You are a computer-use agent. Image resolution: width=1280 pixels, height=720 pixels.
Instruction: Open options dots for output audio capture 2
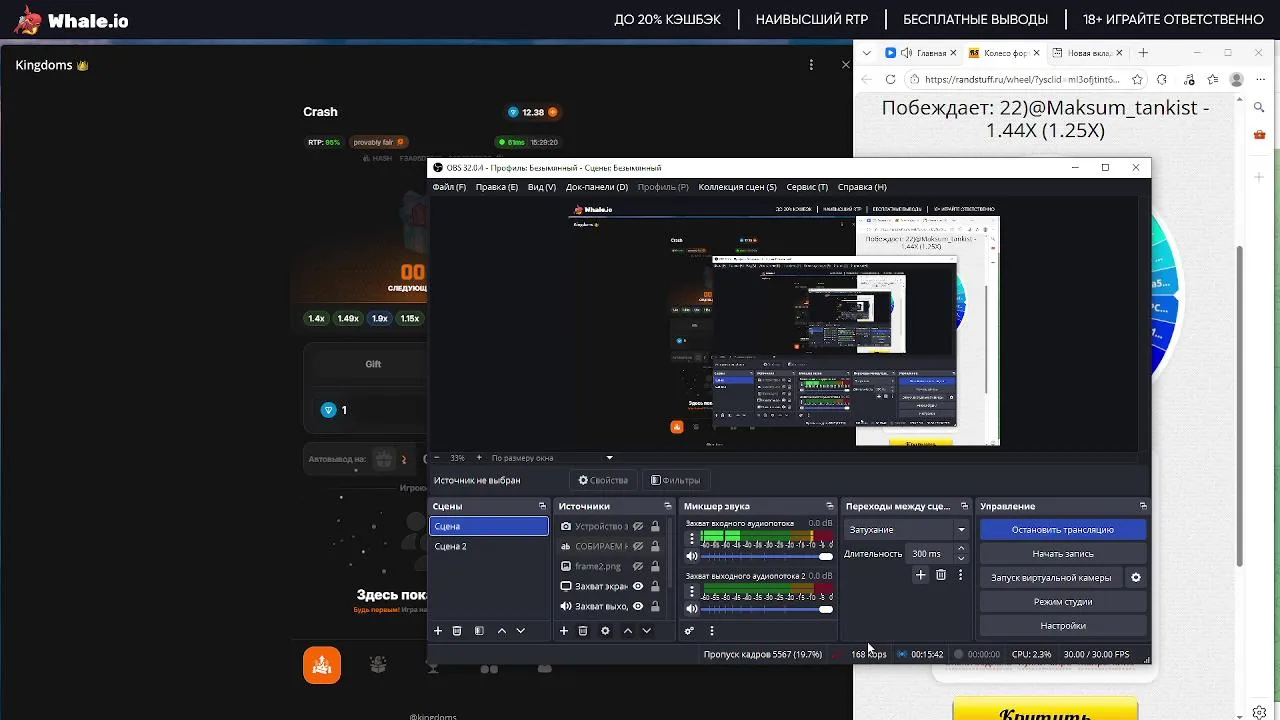691,591
